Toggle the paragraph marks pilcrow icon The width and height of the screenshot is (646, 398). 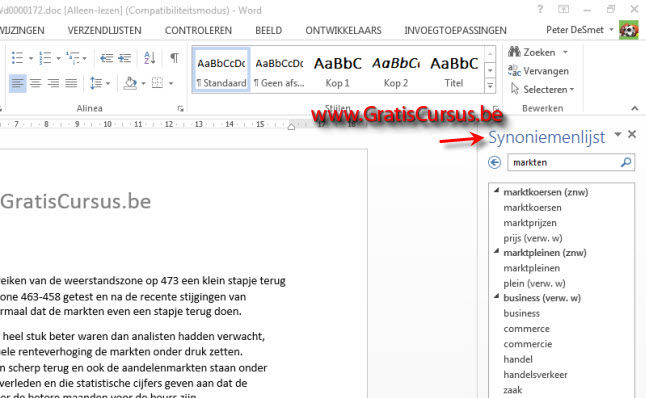tap(175, 58)
